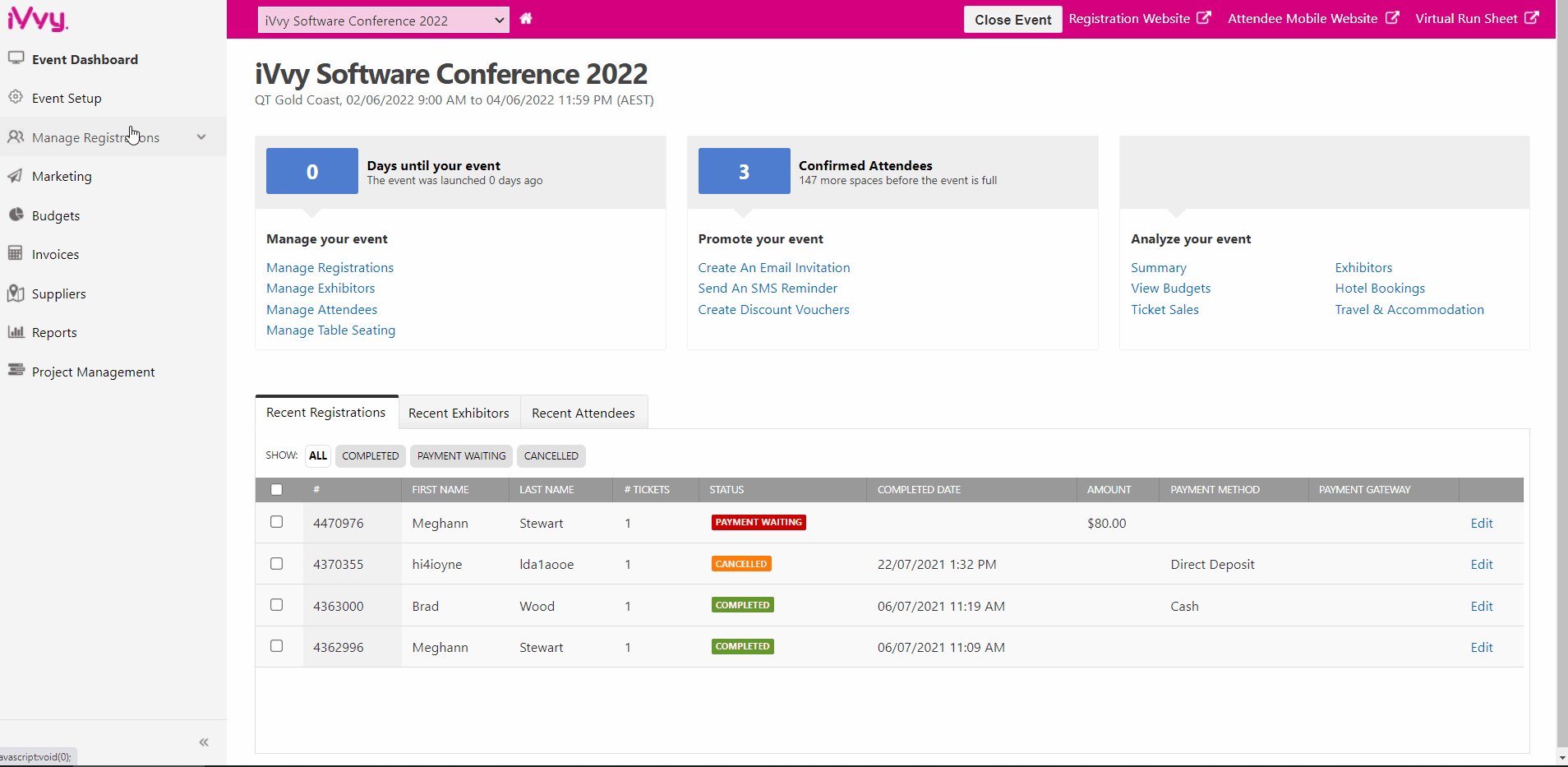Viewport: 1568px width, 767px height.
Task: Edit registration 4470976
Action: pyautogui.click(x=1482, y=524)
